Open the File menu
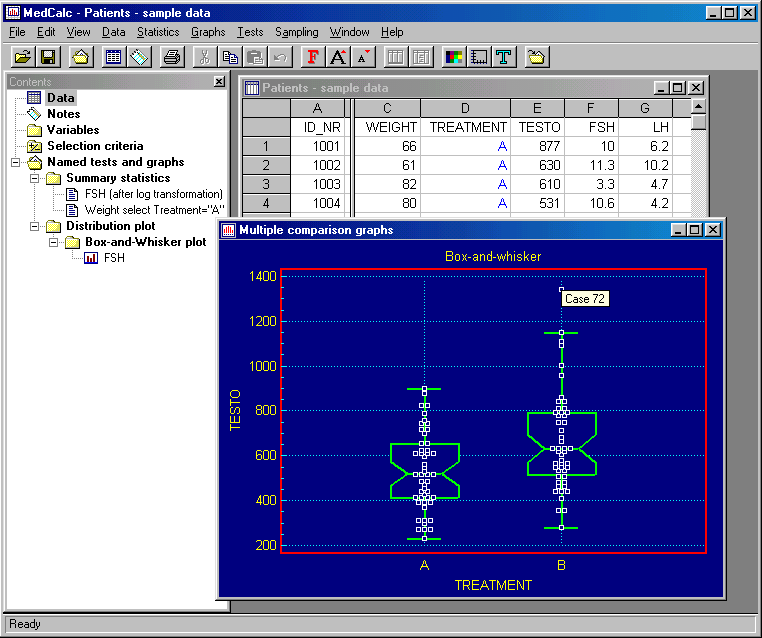This screenshot has width=762, height=638. click(17, 32)
